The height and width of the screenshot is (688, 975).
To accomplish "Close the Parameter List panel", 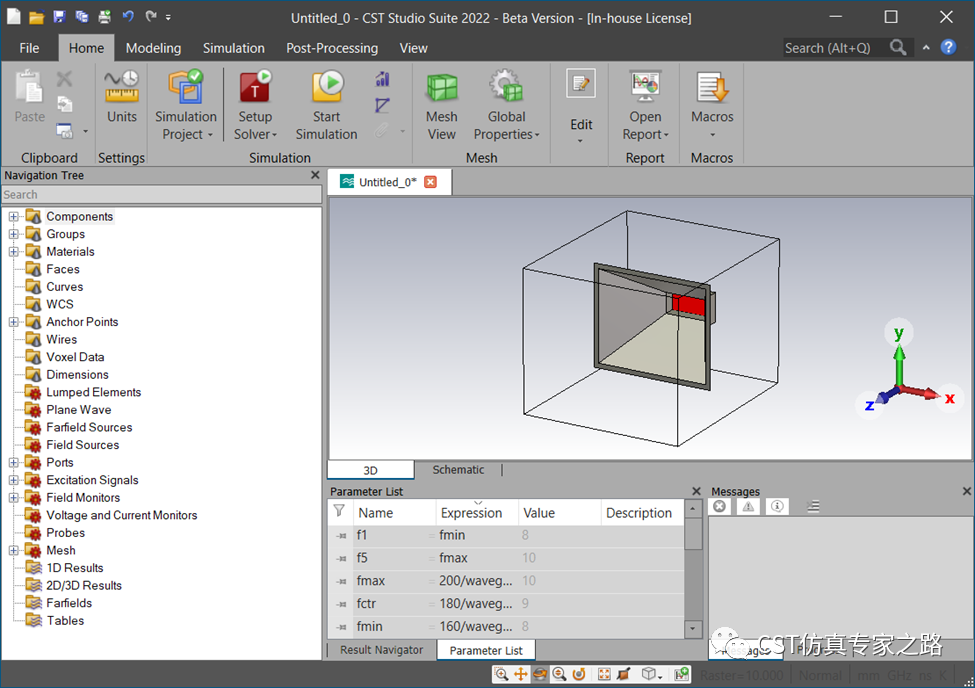I will click(x=696, y=491).
